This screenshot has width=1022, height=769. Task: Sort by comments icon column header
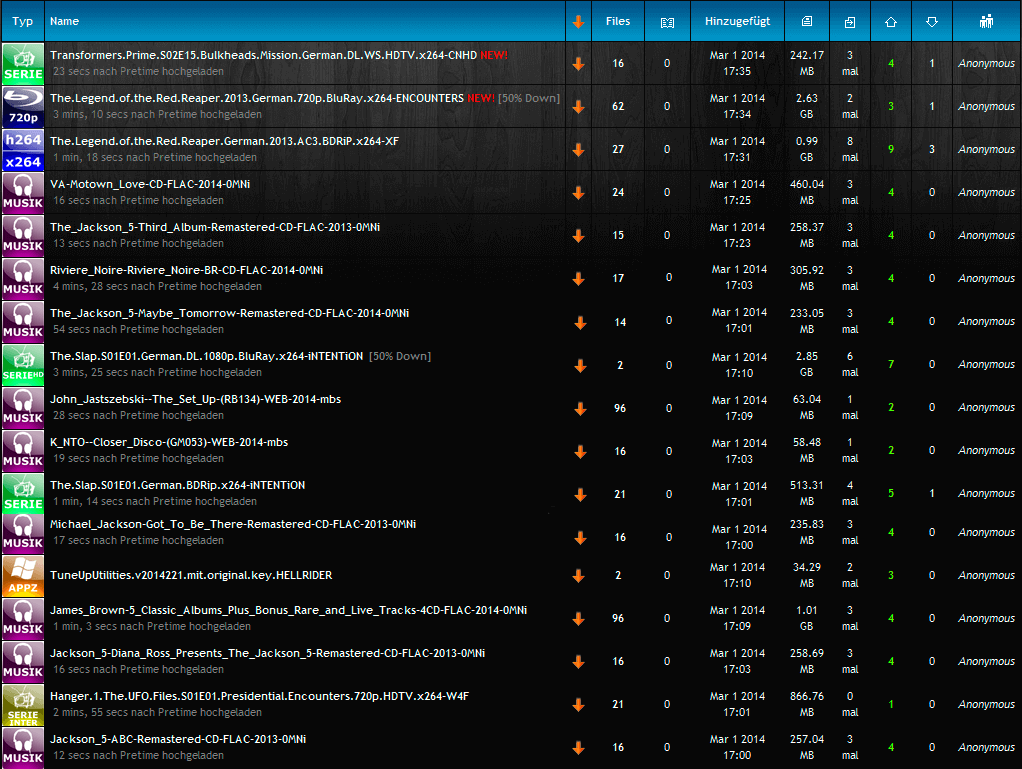[x=667, y=22]
